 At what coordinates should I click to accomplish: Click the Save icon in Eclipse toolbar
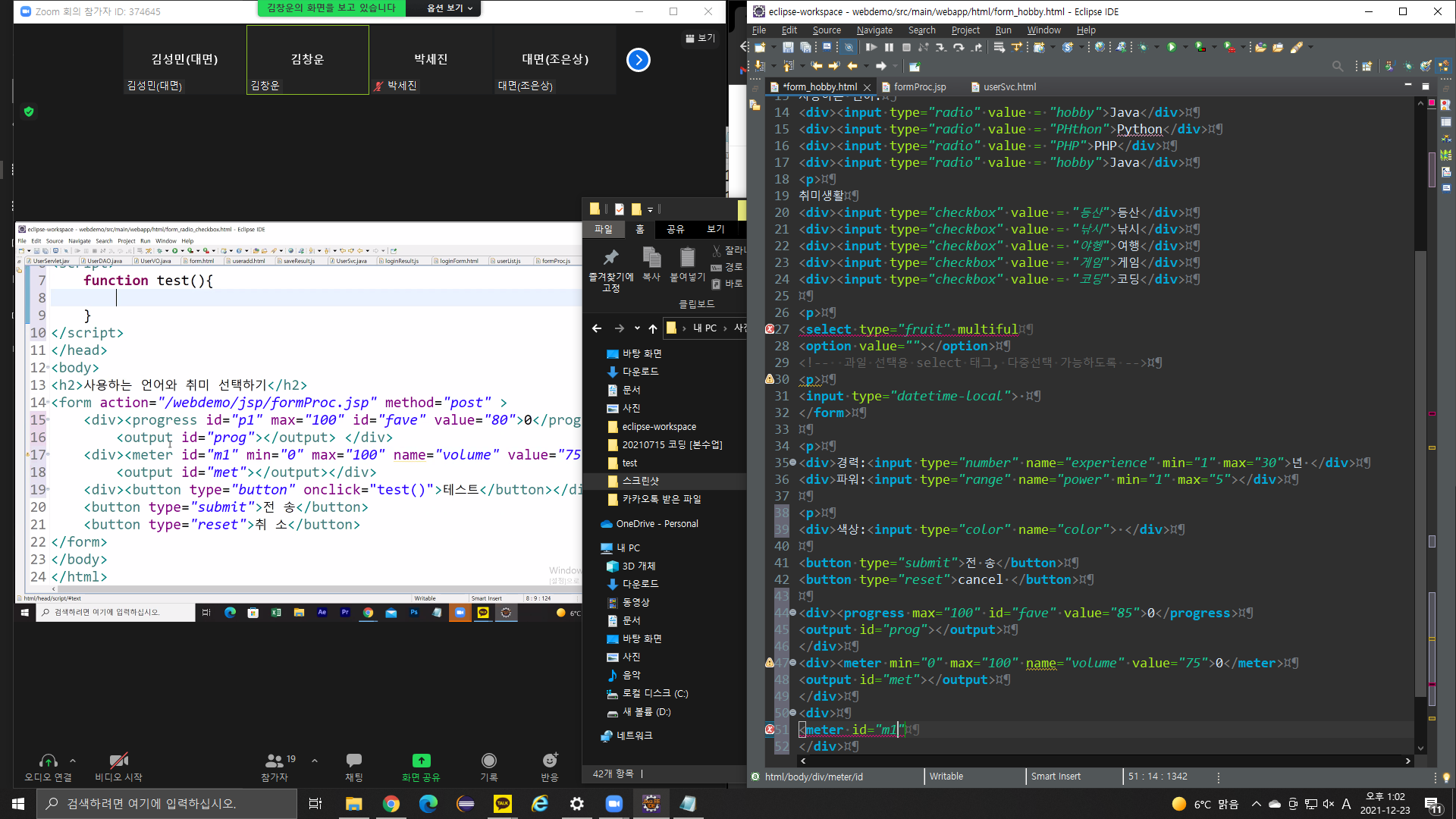click(x=788, y=47)
